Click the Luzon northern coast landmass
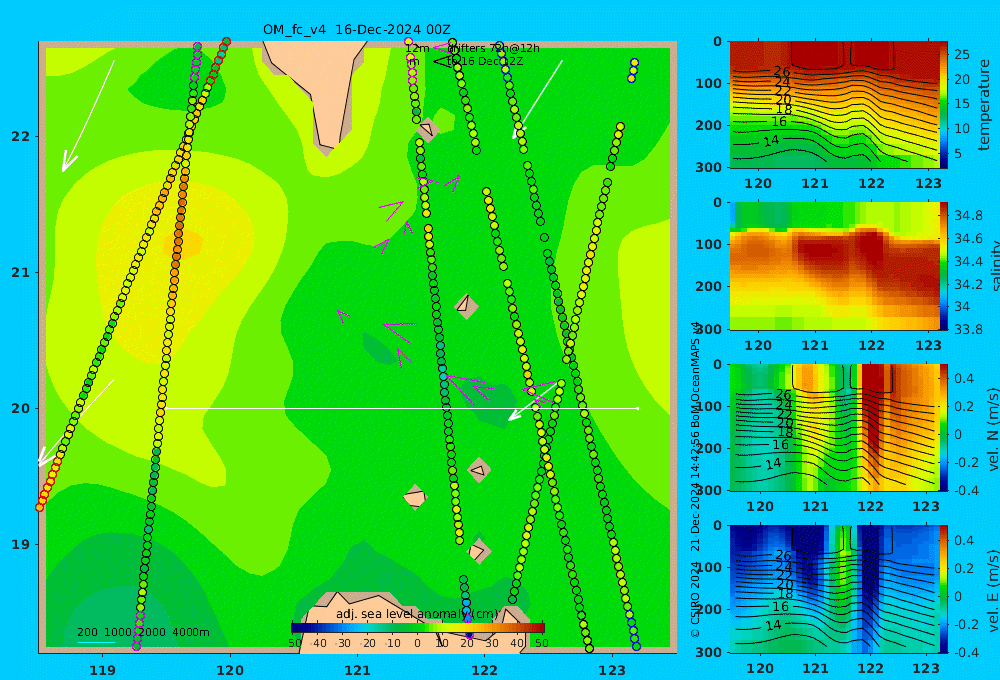1000x680 pixels. [x=408, y=622]
